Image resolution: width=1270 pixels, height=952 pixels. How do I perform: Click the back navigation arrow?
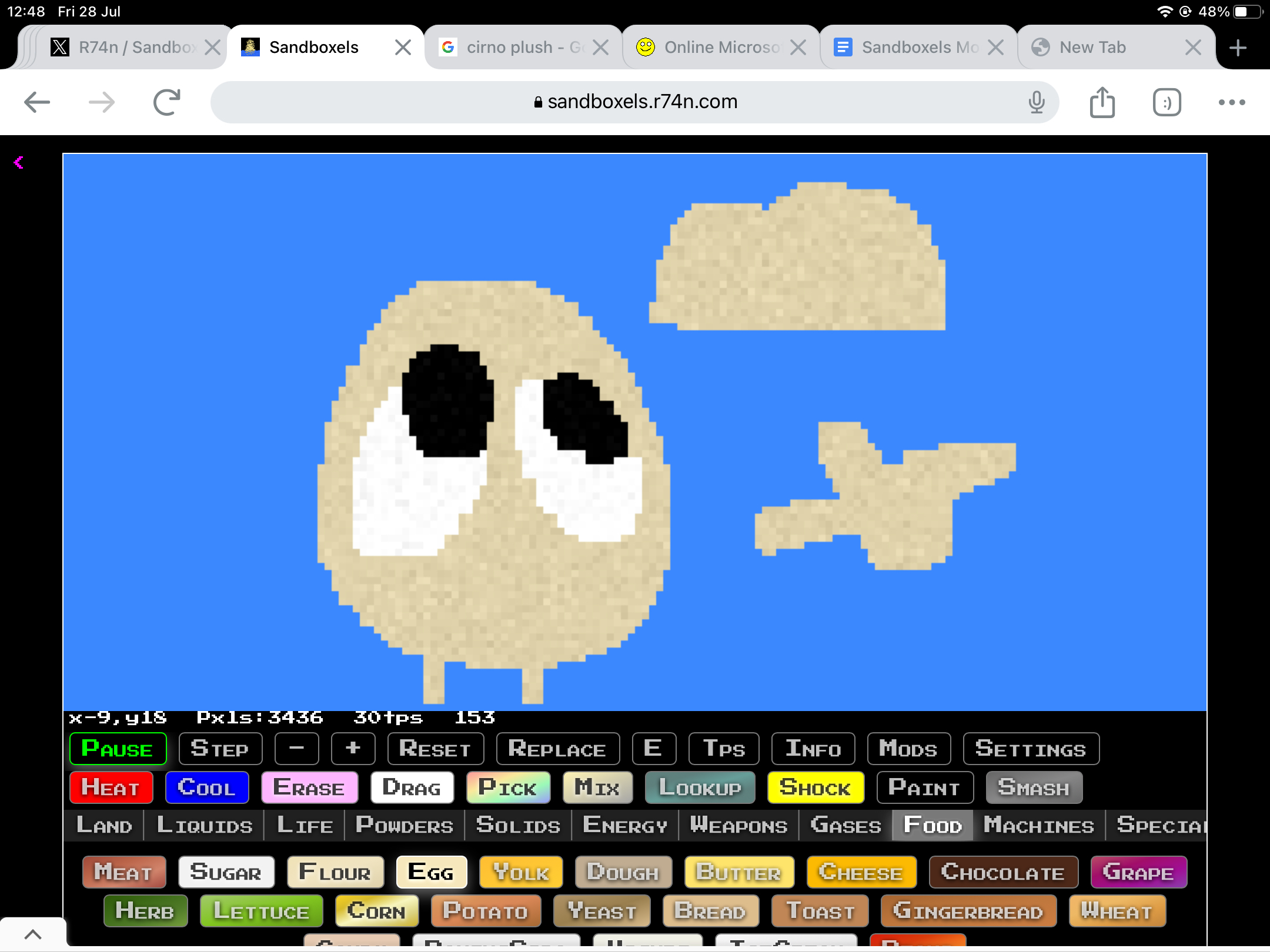[37, 102]
